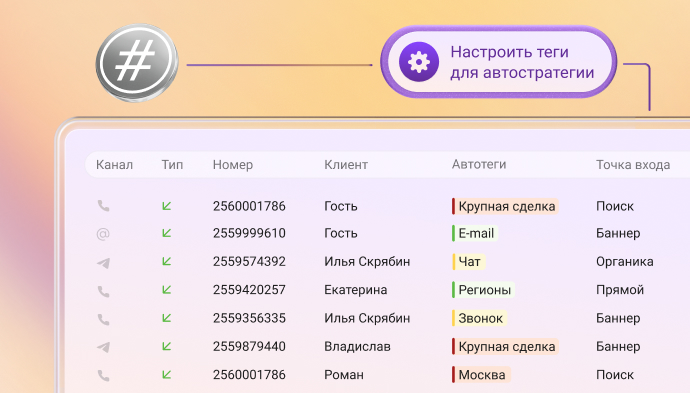Sort by the Канал column header
Image resolution: width=690 pixels, height=393 pixels.
(114, 165)
